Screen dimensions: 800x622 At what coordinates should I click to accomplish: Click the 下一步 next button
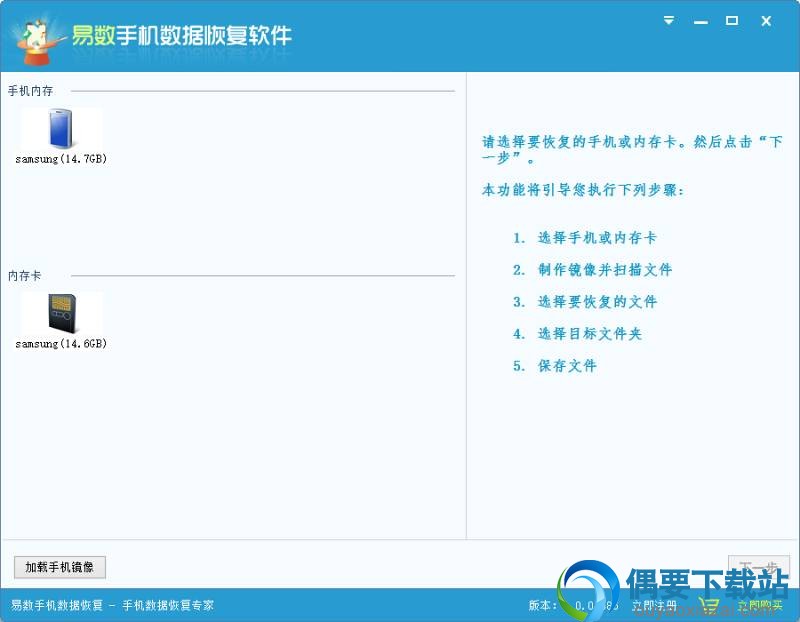click(759, 566)
